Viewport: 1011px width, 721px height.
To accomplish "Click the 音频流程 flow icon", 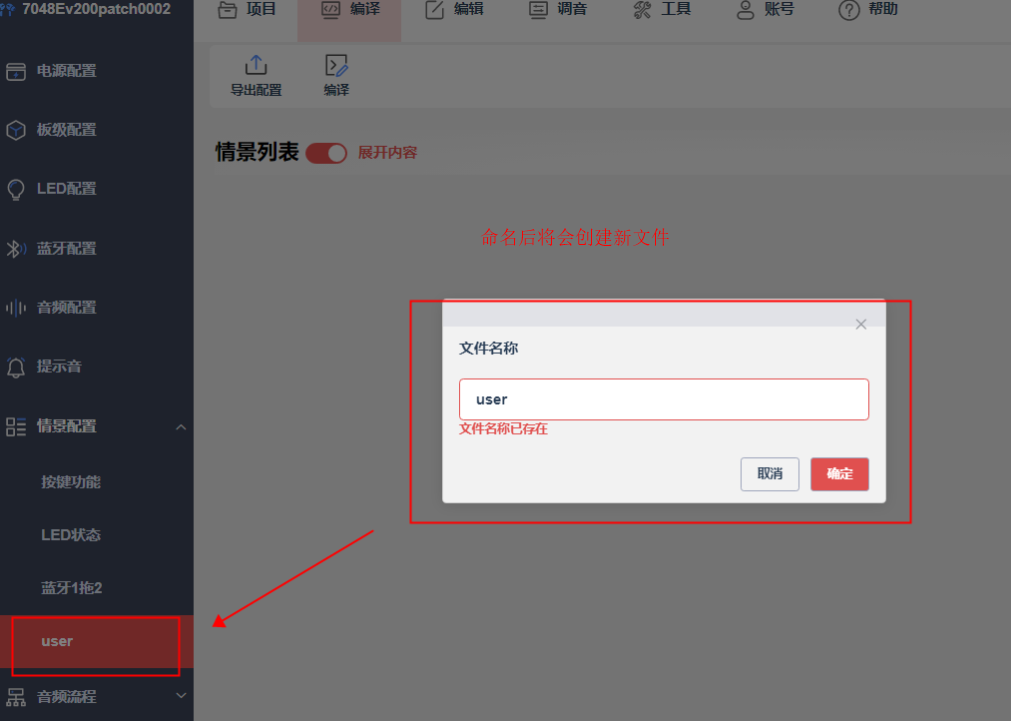I will (x=16, y=697).
